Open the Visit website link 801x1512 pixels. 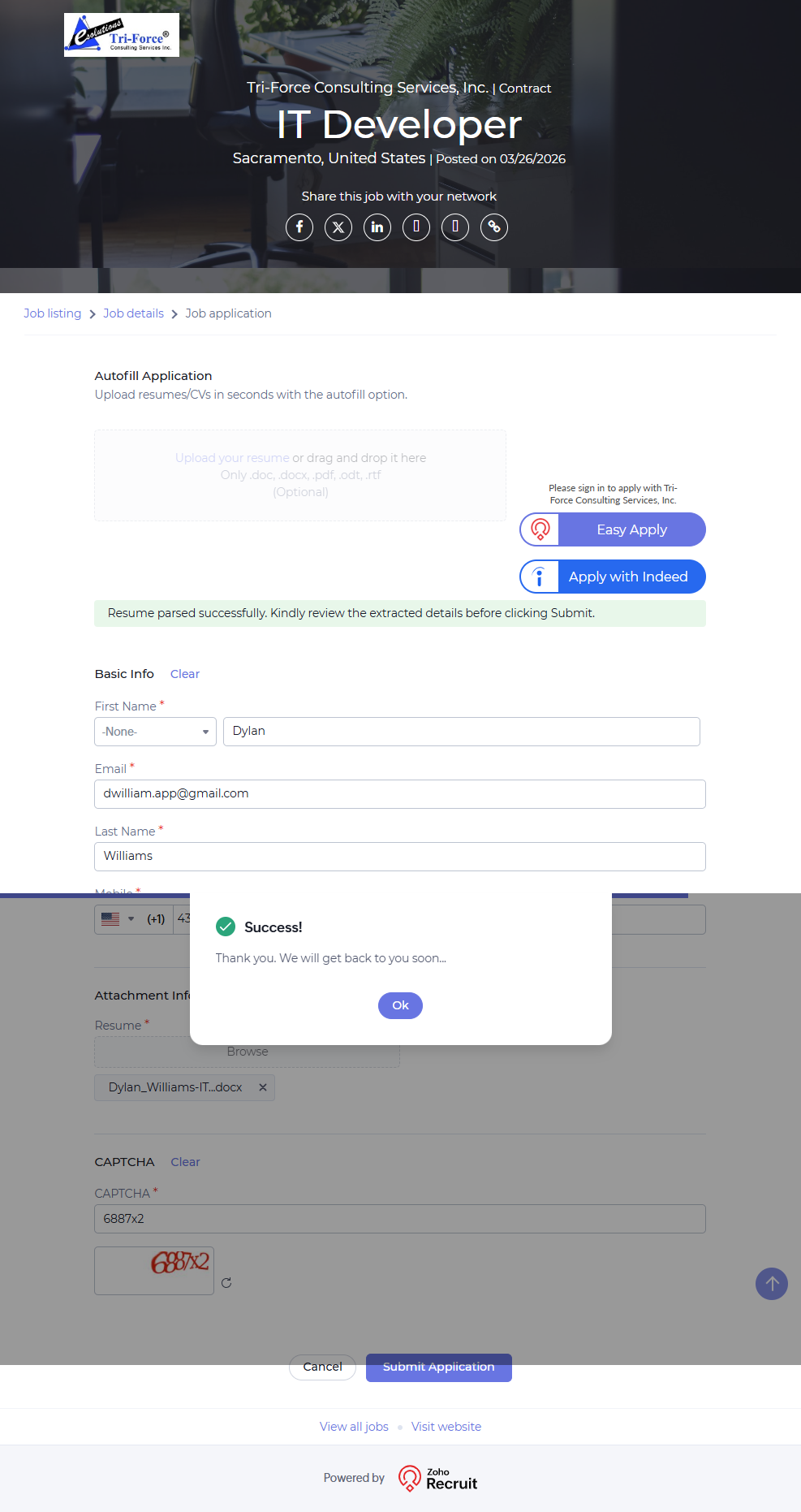(446, 1427)
